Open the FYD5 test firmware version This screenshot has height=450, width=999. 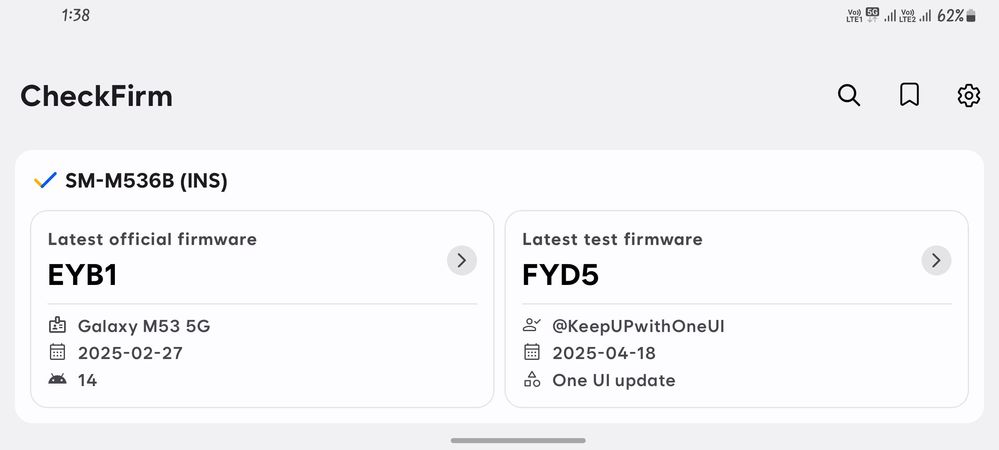point(561,275)
